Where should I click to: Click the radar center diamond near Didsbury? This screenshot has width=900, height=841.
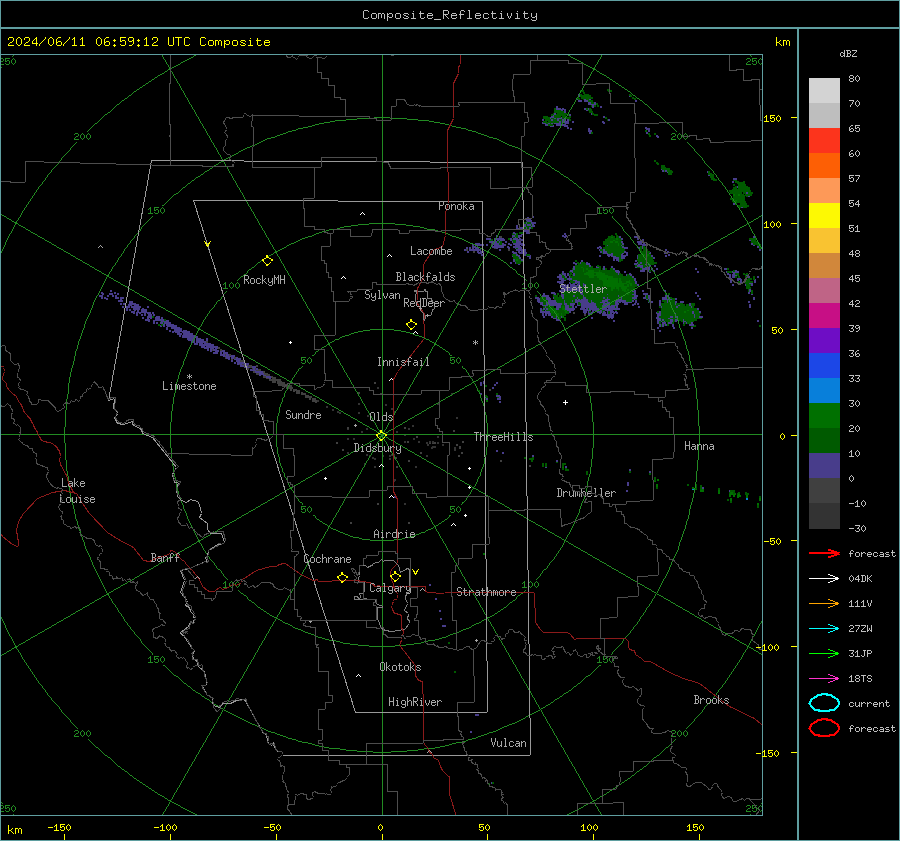tap(381, 436)
